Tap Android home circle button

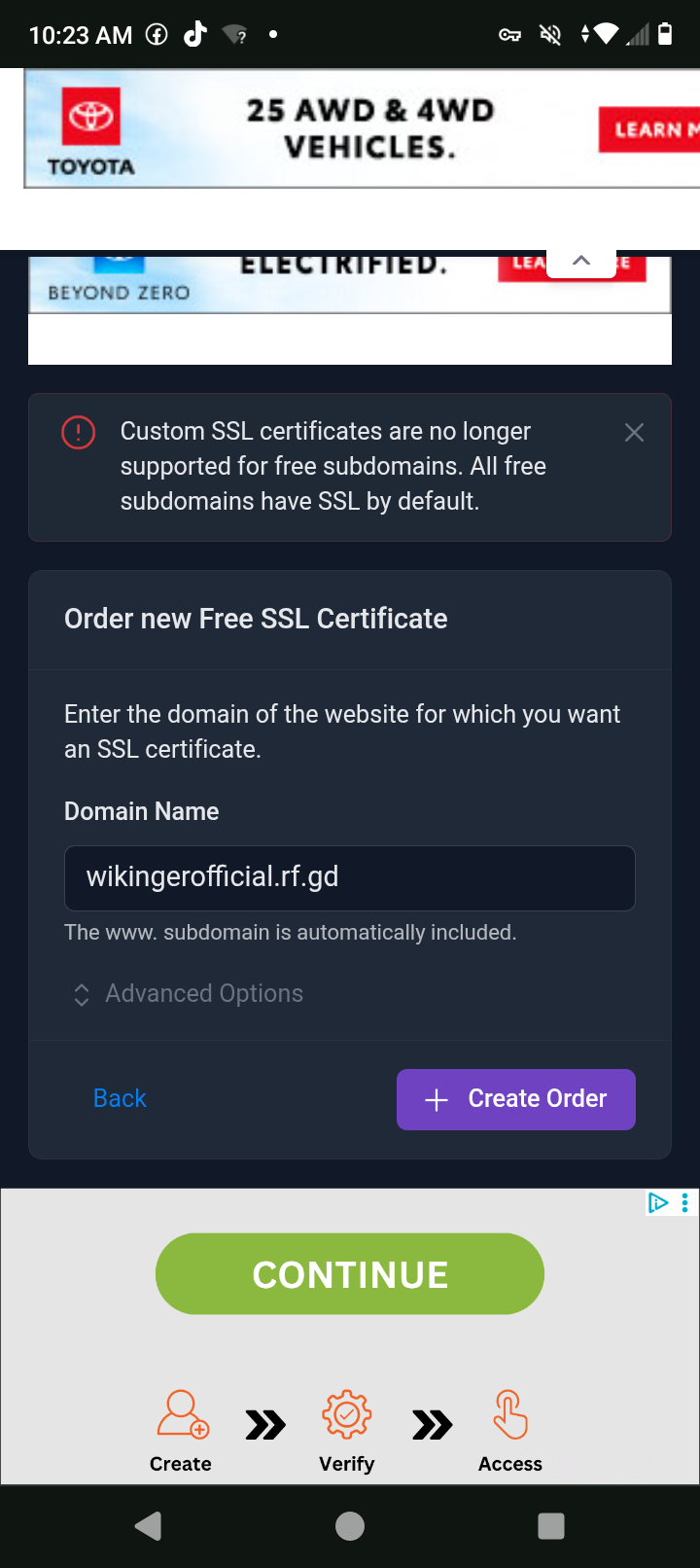350,1526
